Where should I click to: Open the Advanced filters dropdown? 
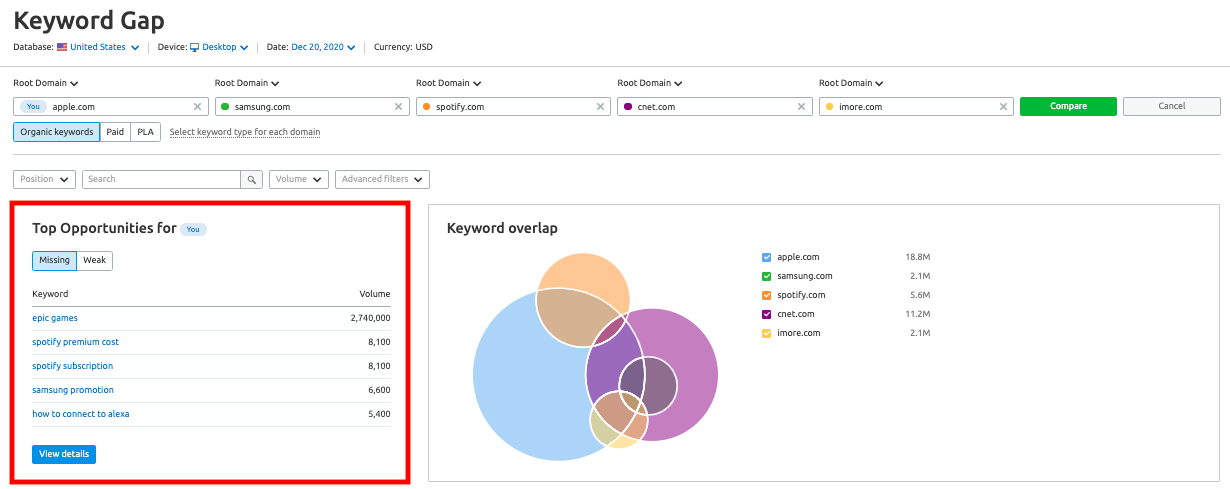pos(382,179)
